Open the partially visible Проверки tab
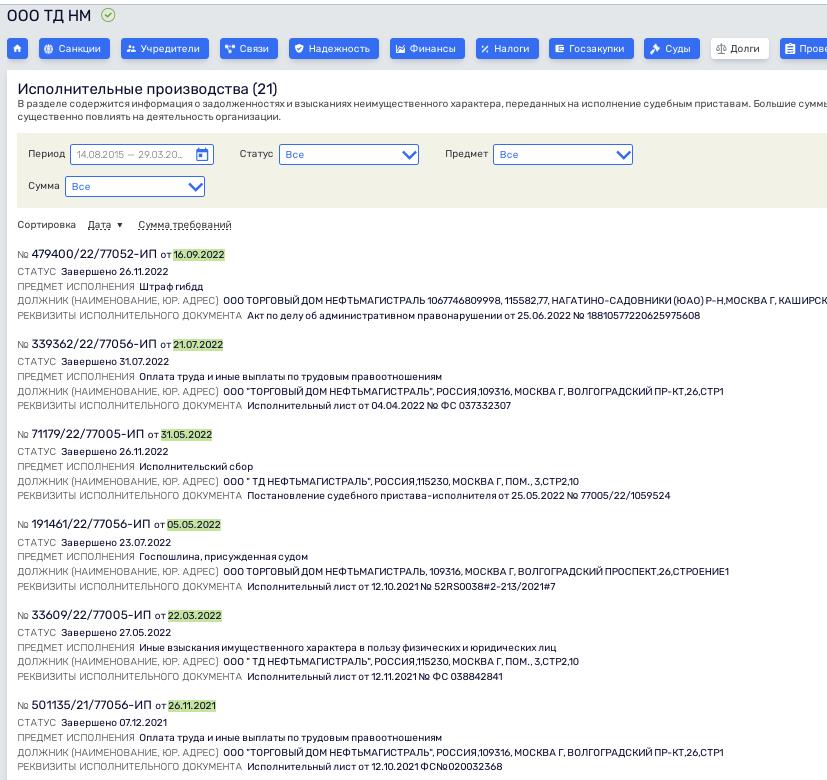The height and width of the screenshot is (780, 827). [803, 49]
